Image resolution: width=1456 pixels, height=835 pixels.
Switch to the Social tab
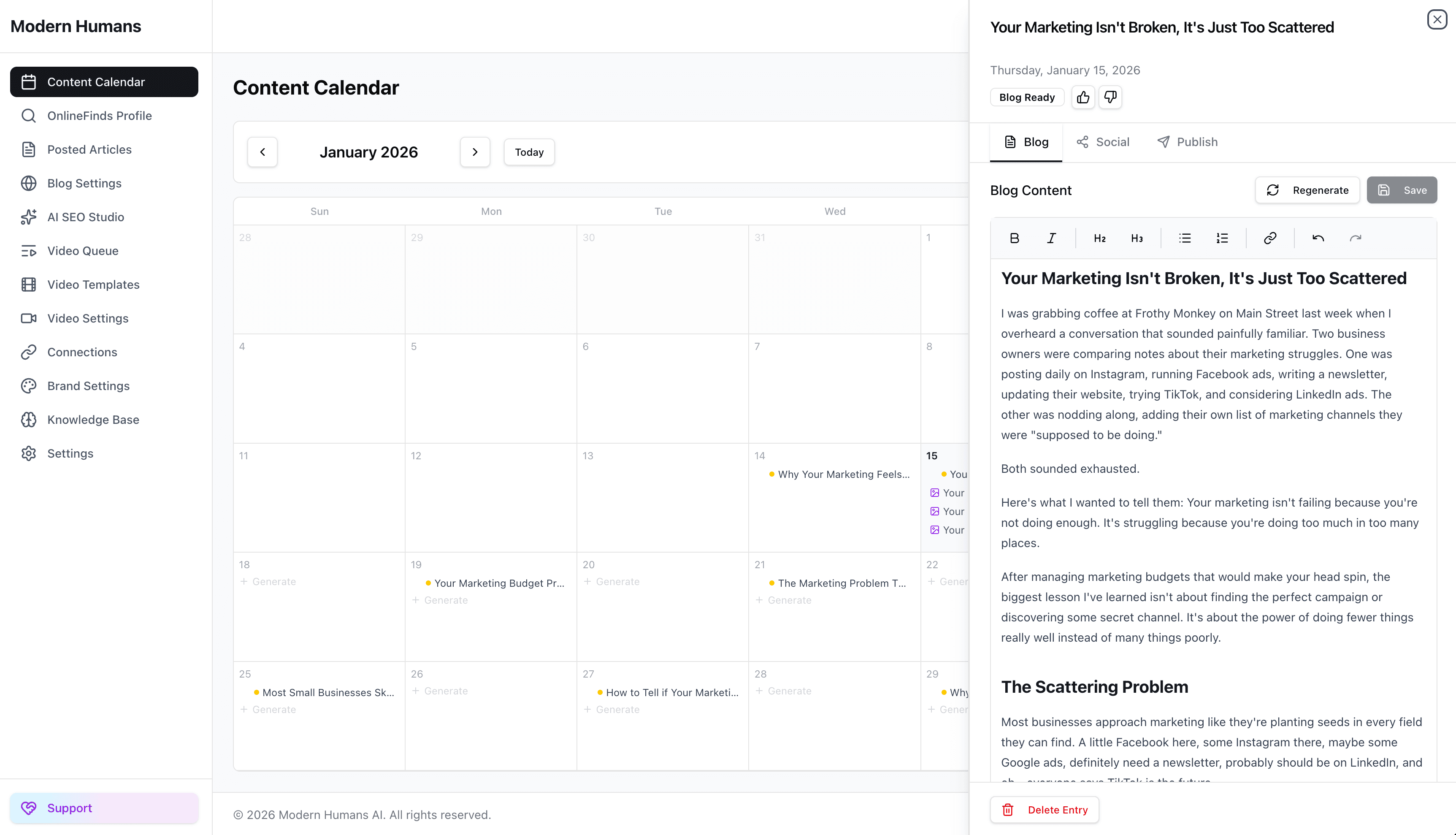[x=1103, y=142]
